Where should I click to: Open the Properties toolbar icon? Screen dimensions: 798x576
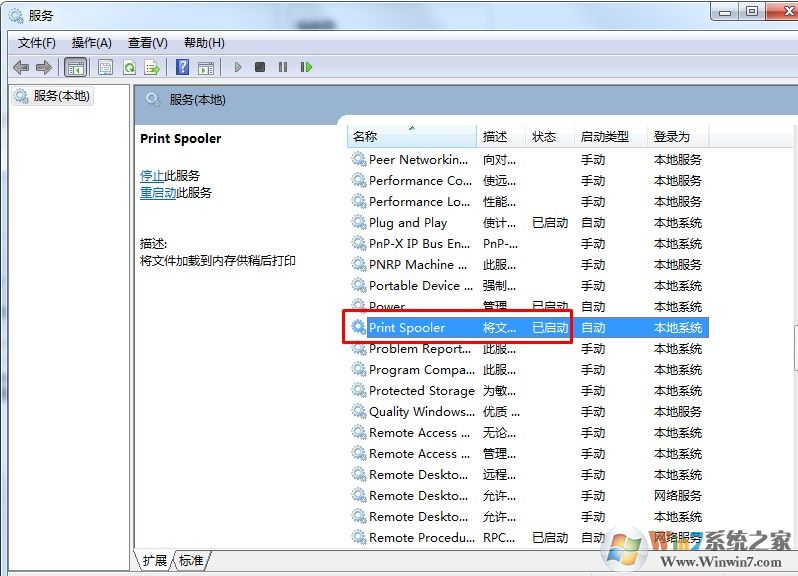point(105,67)
